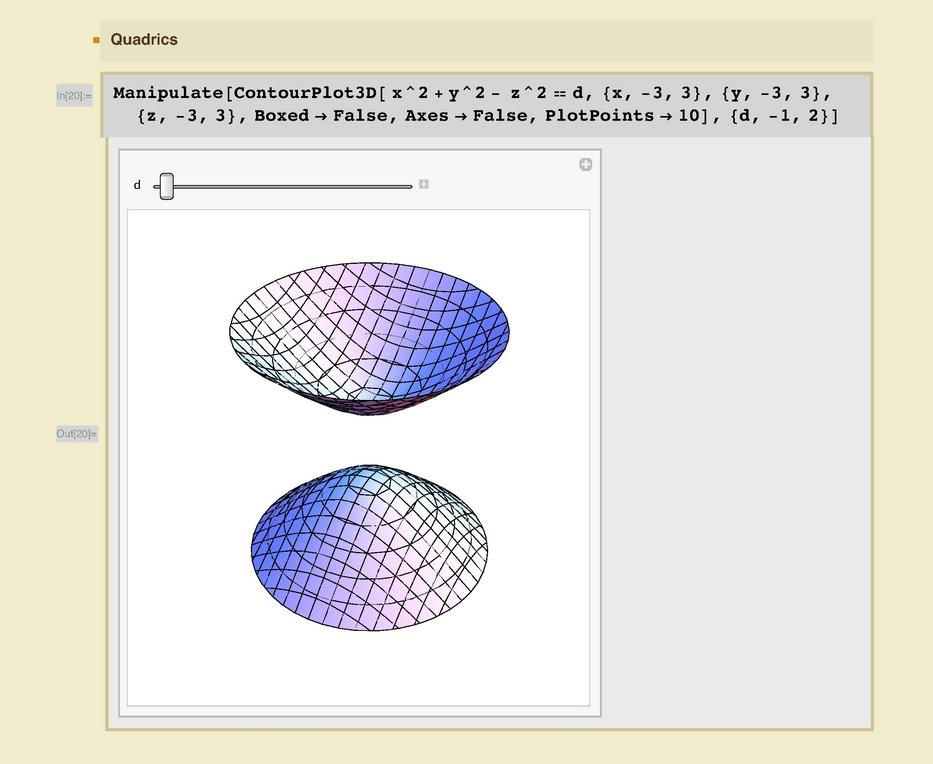Expand controls with plus beside d slider

point(424,185)
